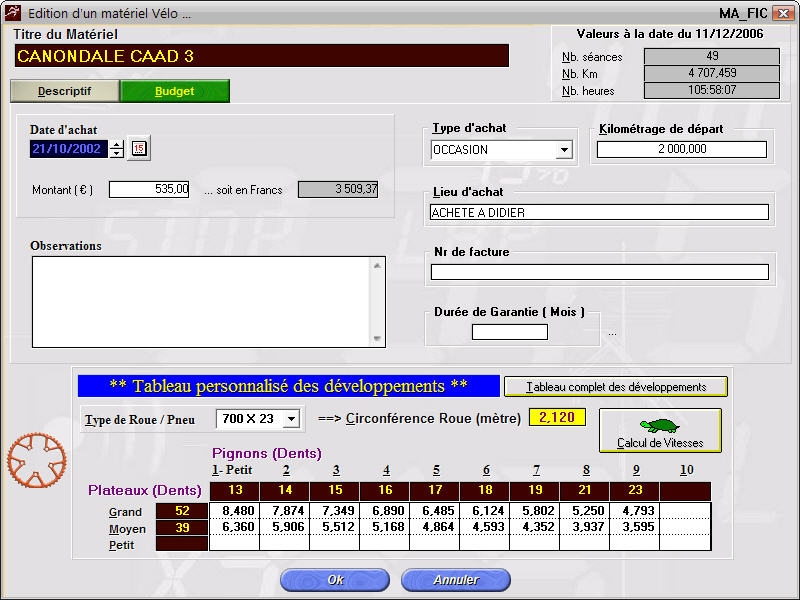This screenshot has height=600, width=800.
Task: Edit the CANONDALE CAAD 3 title field
Action: click(x=262, y=56)
